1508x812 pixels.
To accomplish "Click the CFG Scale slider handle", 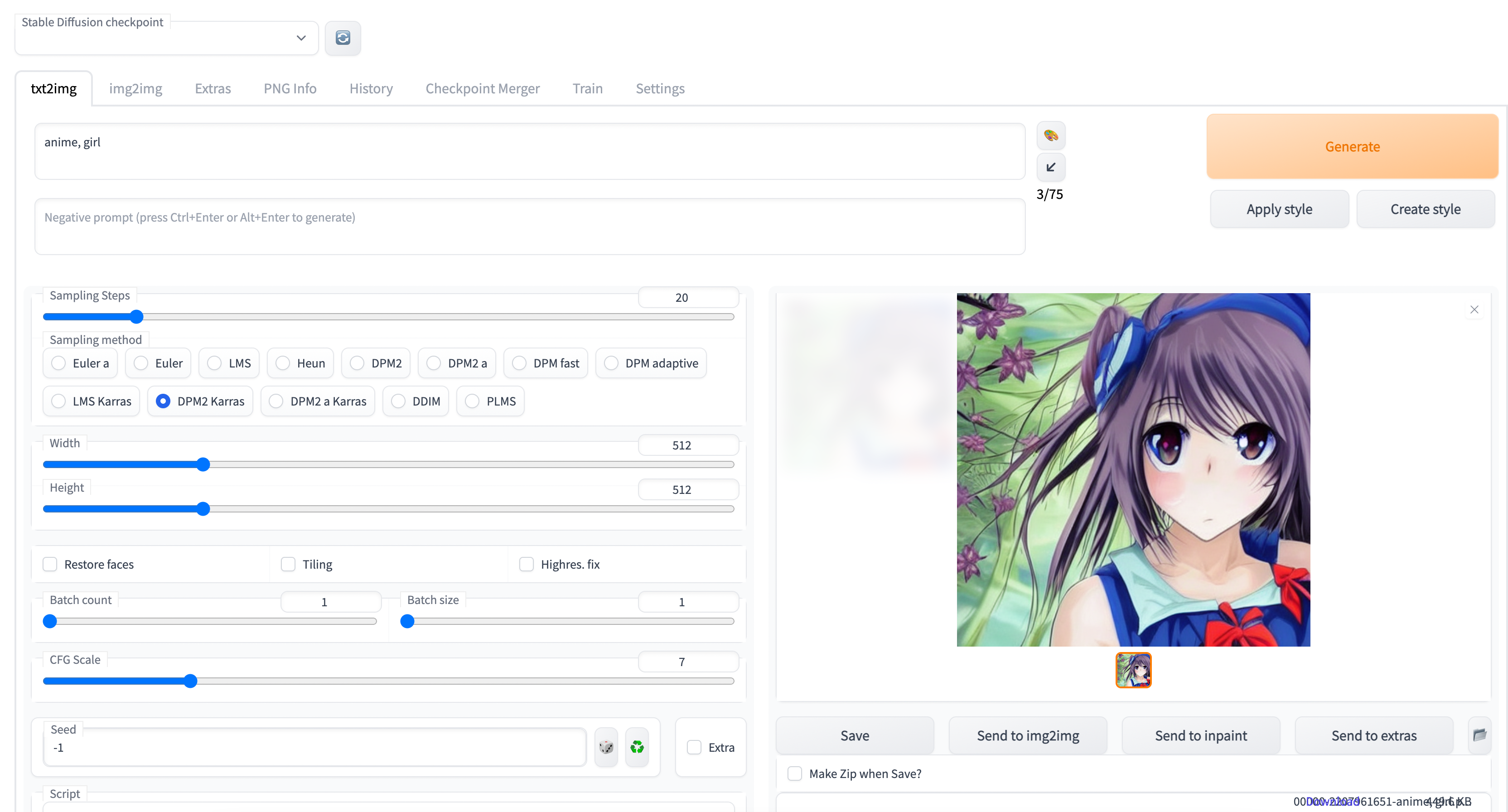I will (190, 681).
